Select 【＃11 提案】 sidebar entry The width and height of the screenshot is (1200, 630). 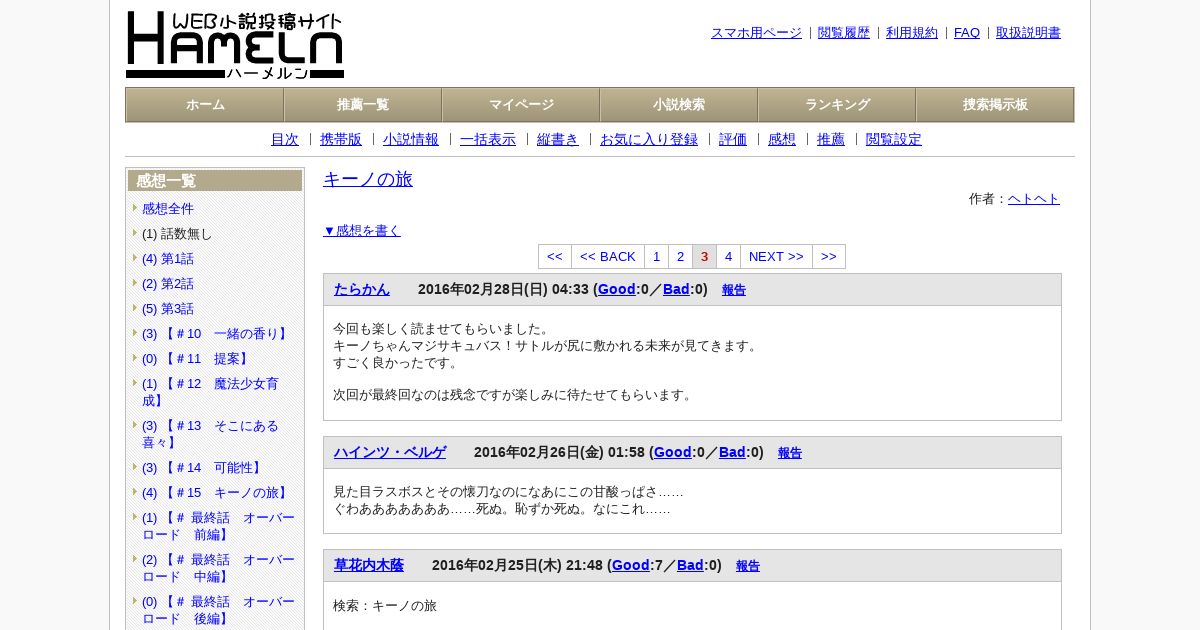pyautogui.click(x=197, y=359)
